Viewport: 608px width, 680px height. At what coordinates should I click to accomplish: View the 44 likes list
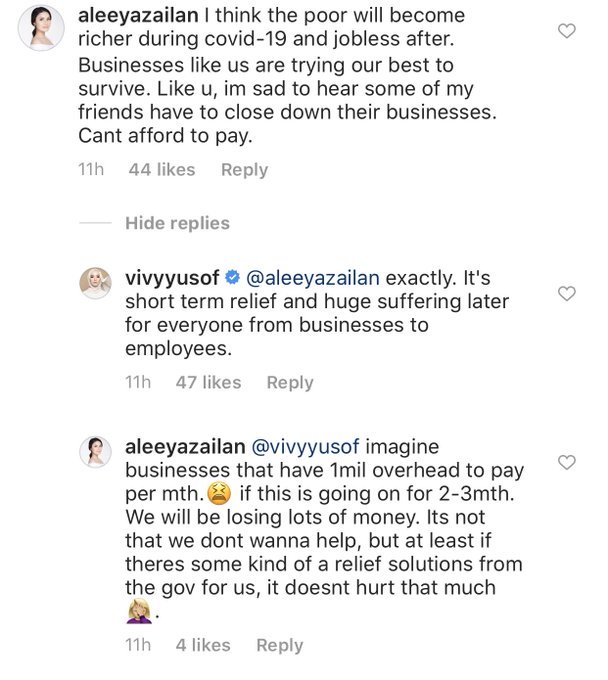[x=162, y=170]
